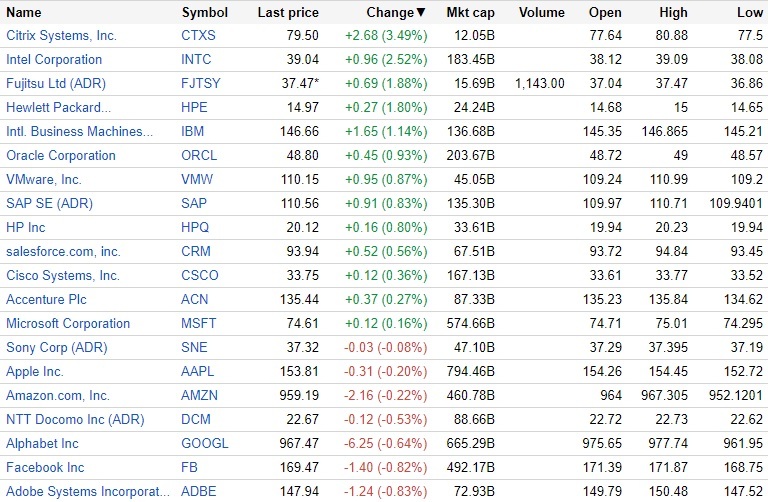The width and height of the screenshot is (768, 502).
Task: Open Oracle Corporation company link
Action: (61, 155)
